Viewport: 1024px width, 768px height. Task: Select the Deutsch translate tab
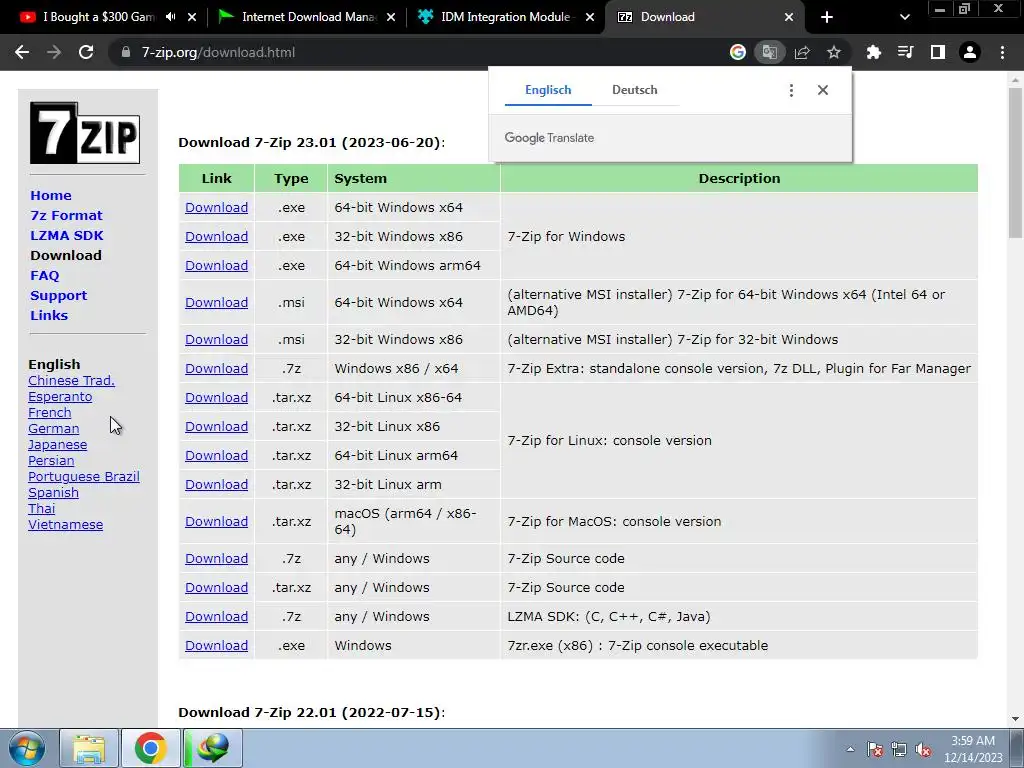coord(635,90)
